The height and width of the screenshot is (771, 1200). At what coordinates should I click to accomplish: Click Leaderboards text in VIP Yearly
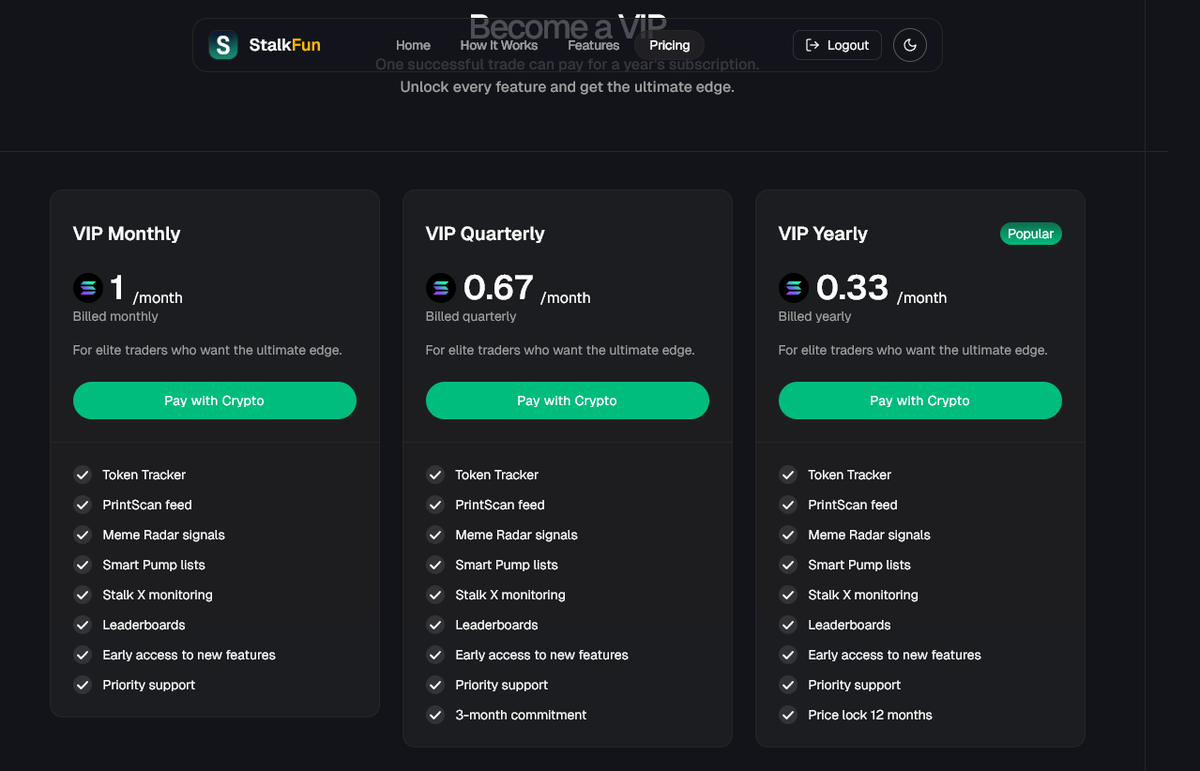(849, 625)
